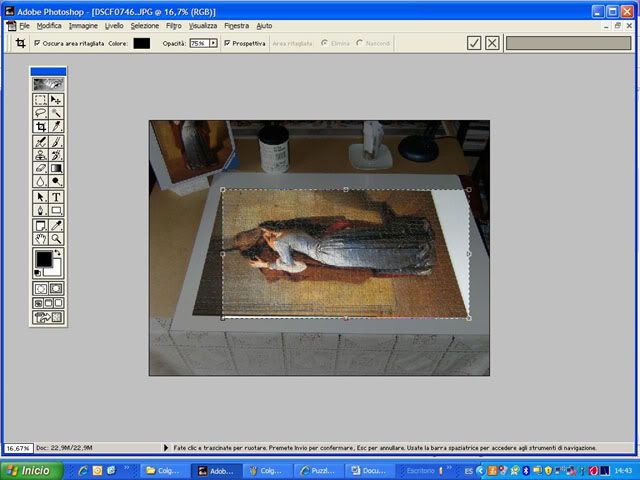This screenshot has width=640, height=480.
Task: Select the Type tool
Action: (x=56, y=197)
